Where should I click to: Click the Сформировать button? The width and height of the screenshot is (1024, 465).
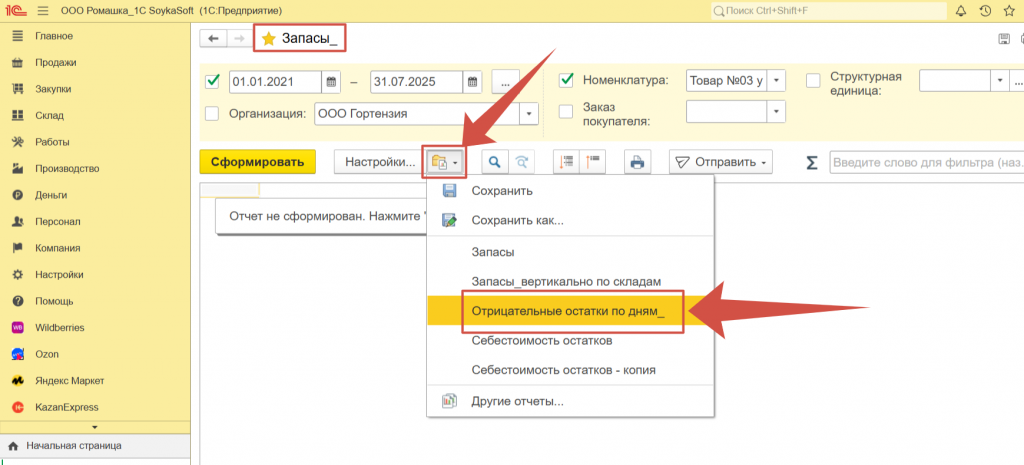[257, 162]
